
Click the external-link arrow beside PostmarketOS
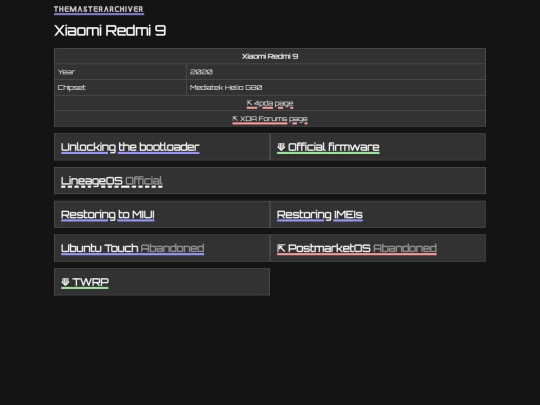pyautogui.click(x=281, y=248)
